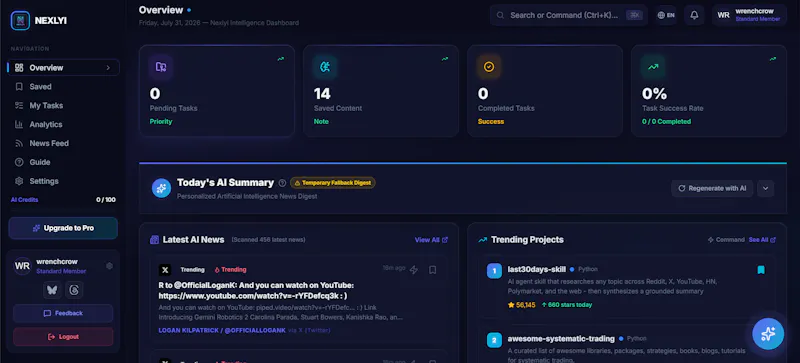Image resolution: width=800 pixels, height=363 pixels.
Task: Open the Bluesky butterfly social icon
Action: pyautogui.click(x=52, y=289)
